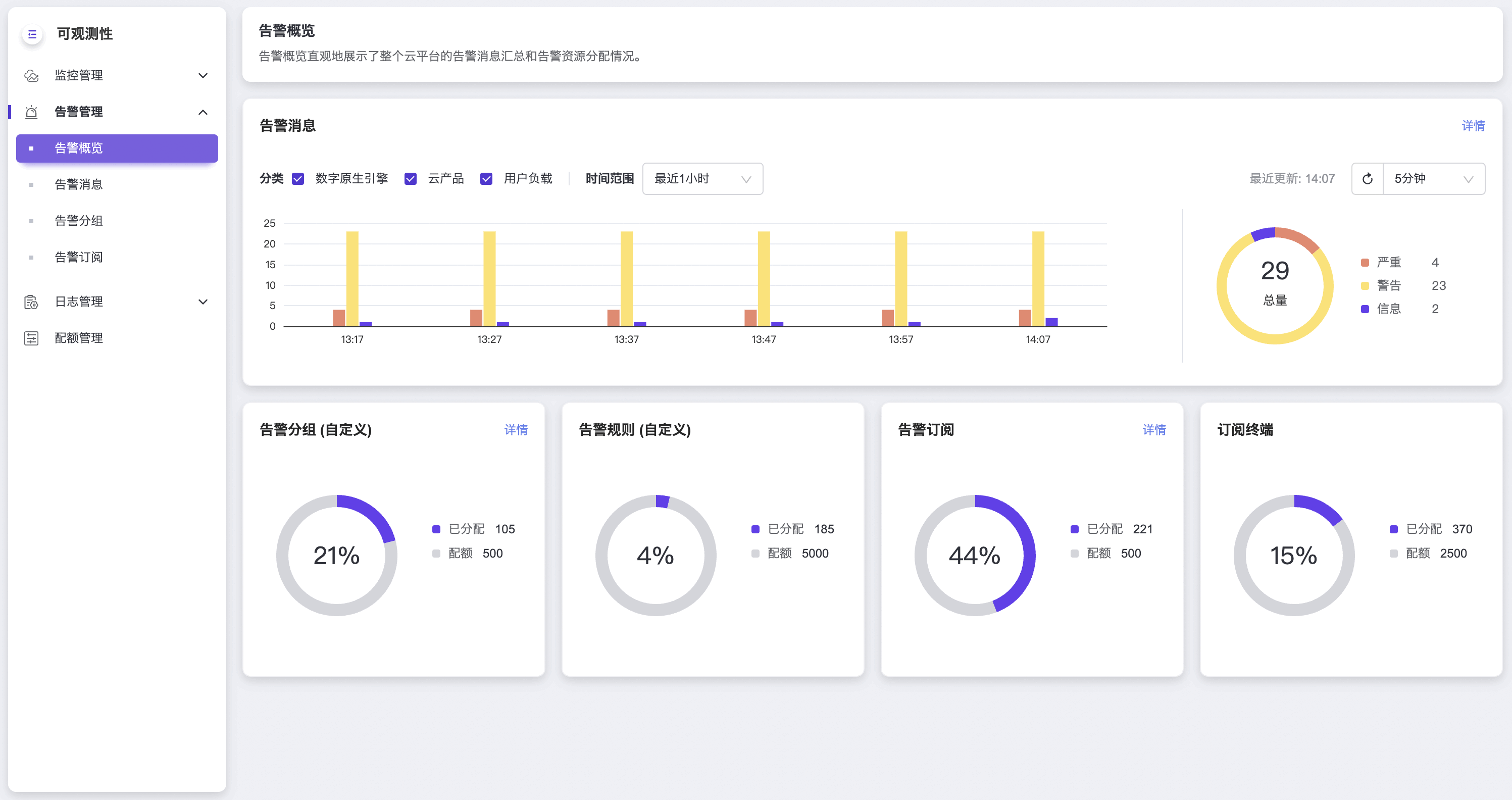The height and width of the screenshot is (800, 1512).
Task: Expand the 监控管理 menu chevron
Action: pyautogui.click(x=203, y=76)
